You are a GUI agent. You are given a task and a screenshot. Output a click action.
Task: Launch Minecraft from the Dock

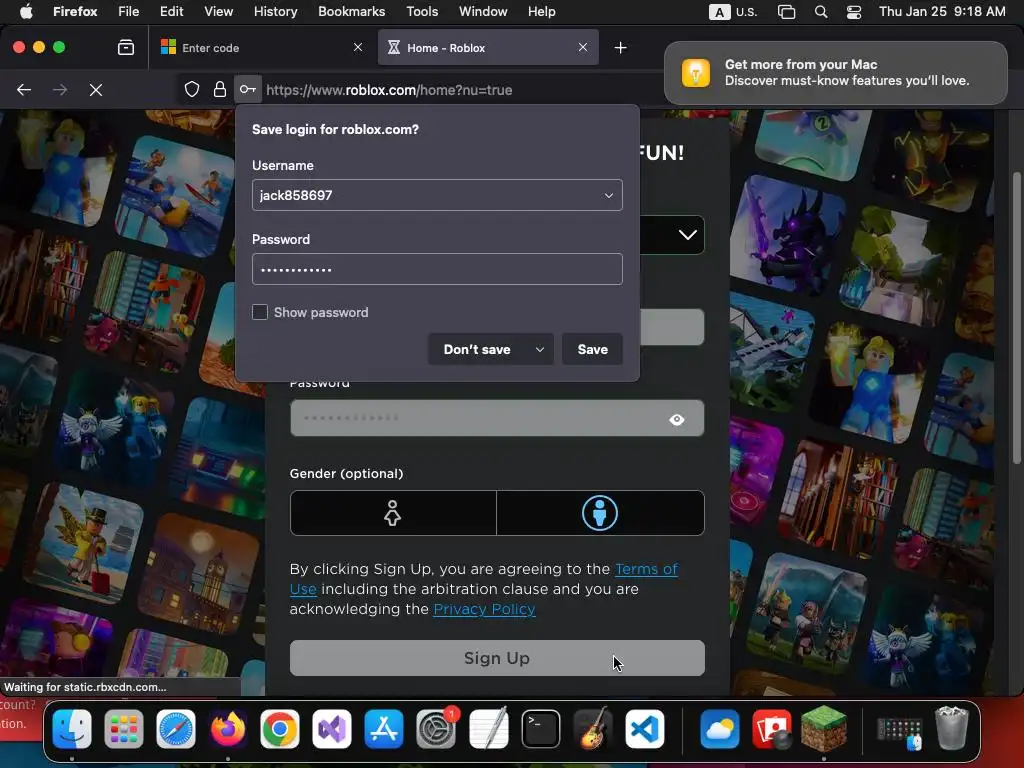[824, 728]
